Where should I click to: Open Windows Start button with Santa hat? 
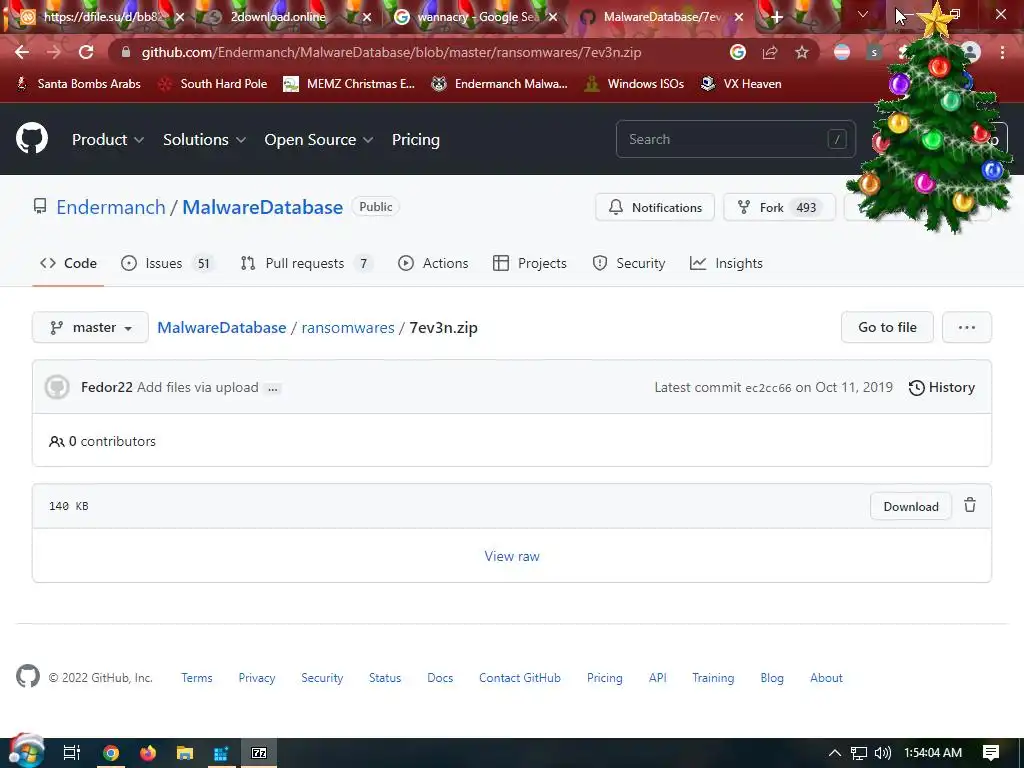pyautogui.click(x=26, y=752)
